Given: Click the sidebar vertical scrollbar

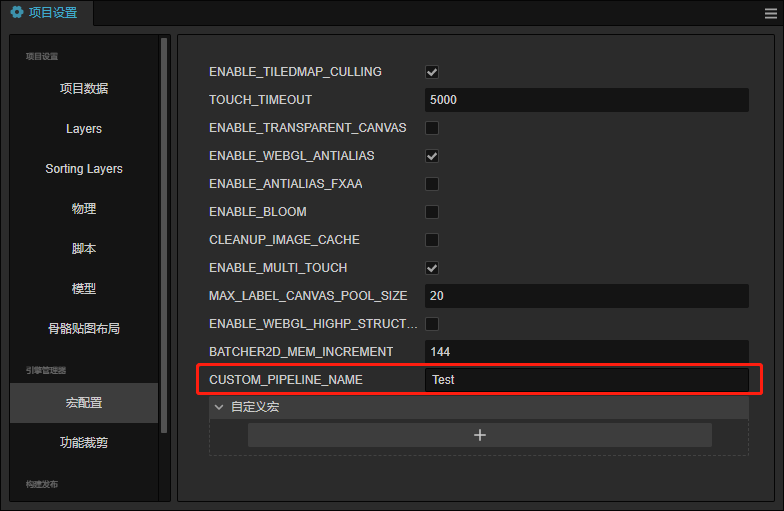Looking at the screenshot, I should click(x=164, y=235).
